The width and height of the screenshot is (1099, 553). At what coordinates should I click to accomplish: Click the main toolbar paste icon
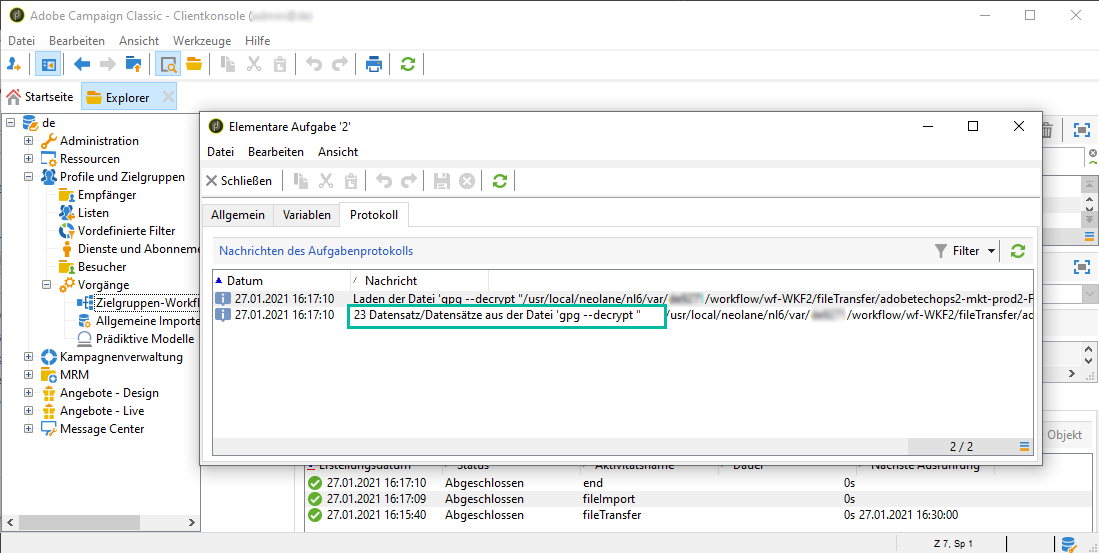pyautogui.click(x=280, y=64)
